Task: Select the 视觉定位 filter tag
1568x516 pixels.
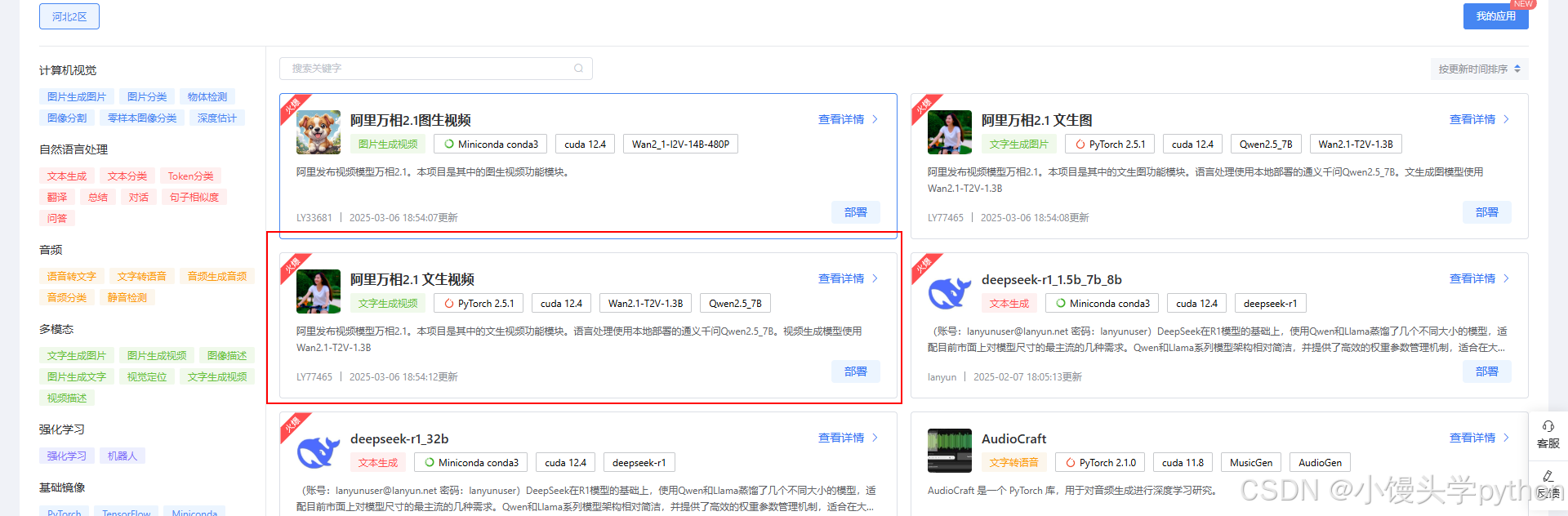Action: point(147,376)
